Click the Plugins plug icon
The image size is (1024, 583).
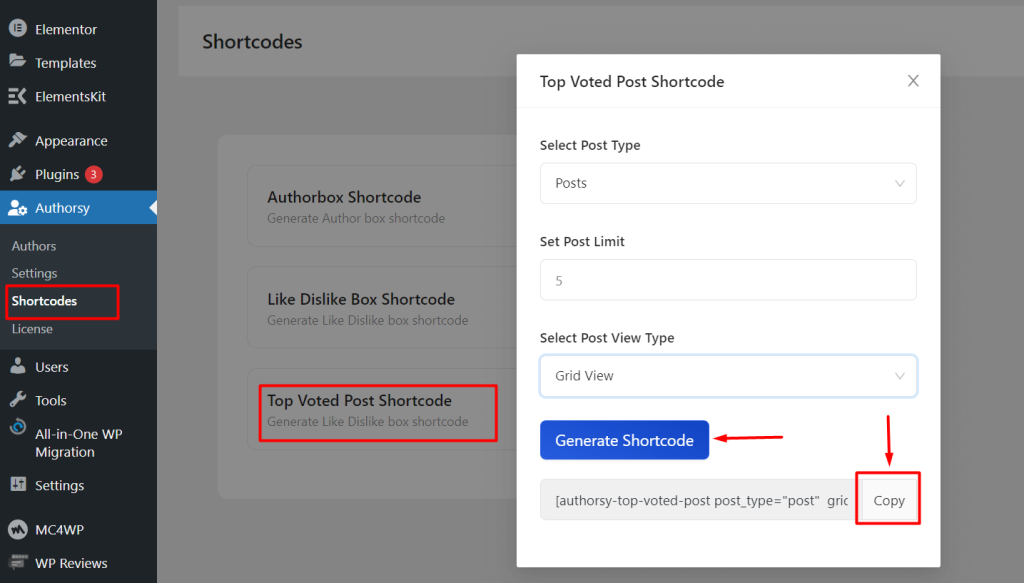coord(18,174)
